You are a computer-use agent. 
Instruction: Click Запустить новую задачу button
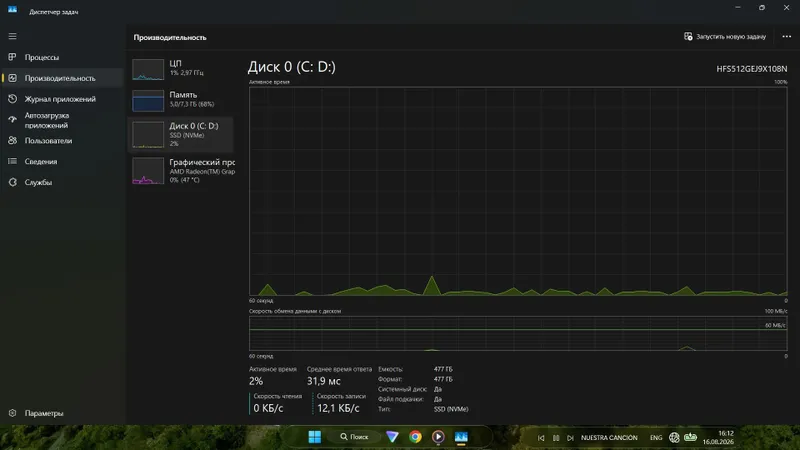point(724,37)
